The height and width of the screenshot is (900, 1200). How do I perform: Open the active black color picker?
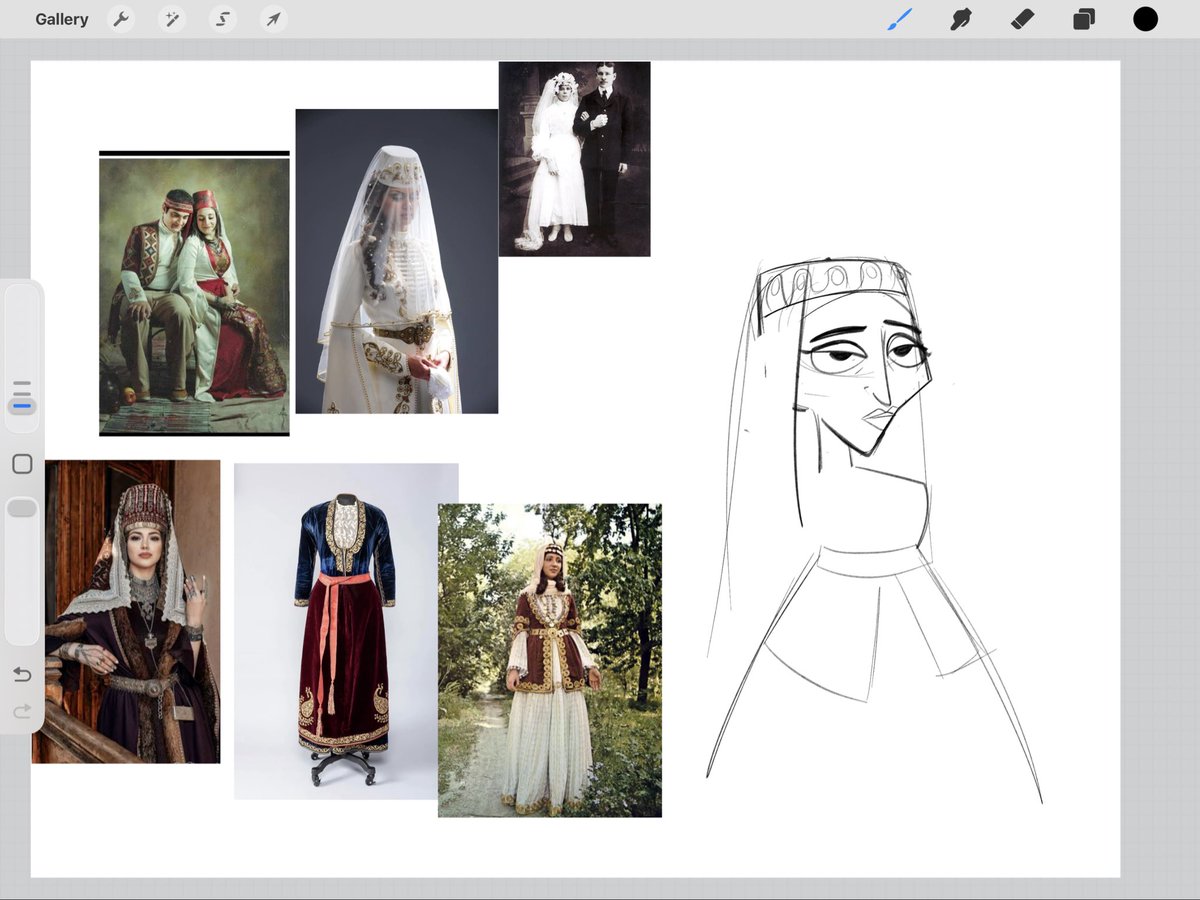[1145, 19]
